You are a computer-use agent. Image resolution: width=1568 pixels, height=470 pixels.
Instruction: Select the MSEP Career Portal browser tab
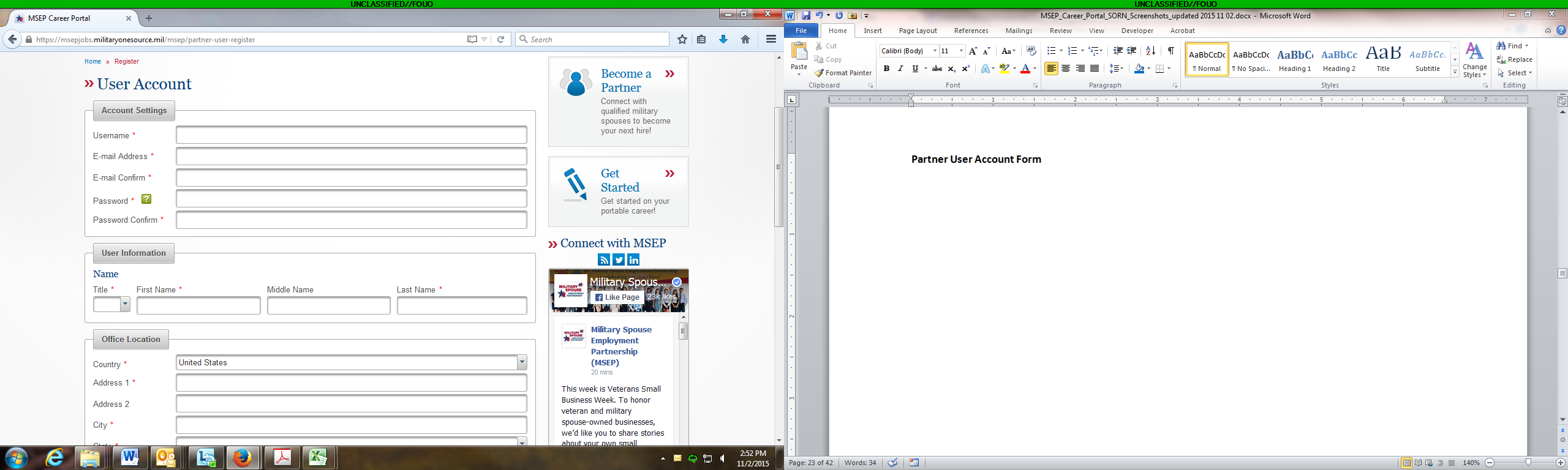[73, 18]
